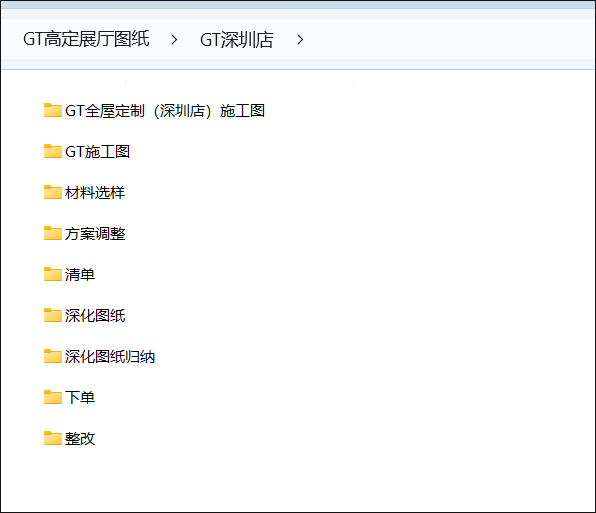Expand chevron after GT高定展厅图纸 breadcrumb
596x513 pixels.
point(174,40)
